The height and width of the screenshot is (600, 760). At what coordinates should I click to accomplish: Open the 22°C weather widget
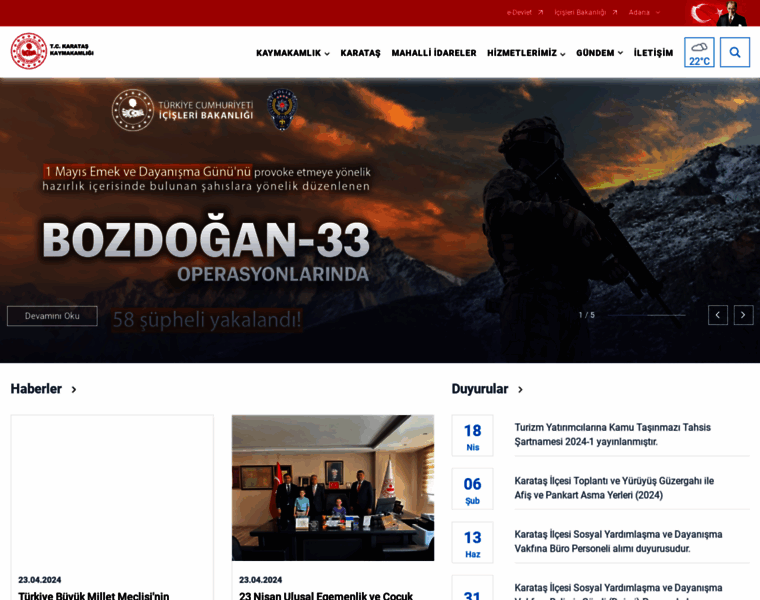[x=699, y=52]
